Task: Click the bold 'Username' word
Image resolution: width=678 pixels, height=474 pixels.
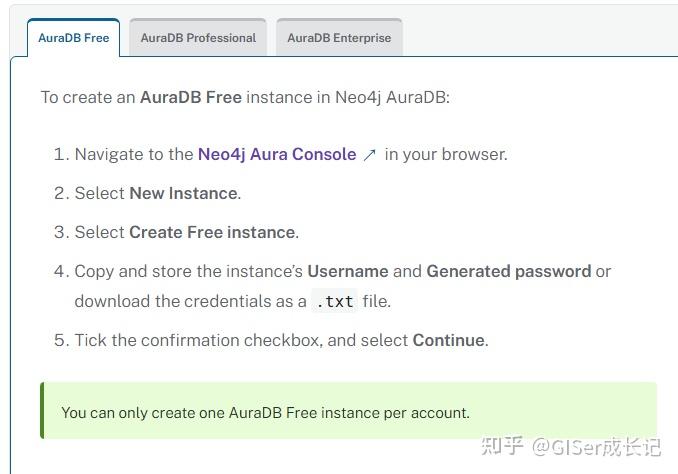Action: point(348,271)
